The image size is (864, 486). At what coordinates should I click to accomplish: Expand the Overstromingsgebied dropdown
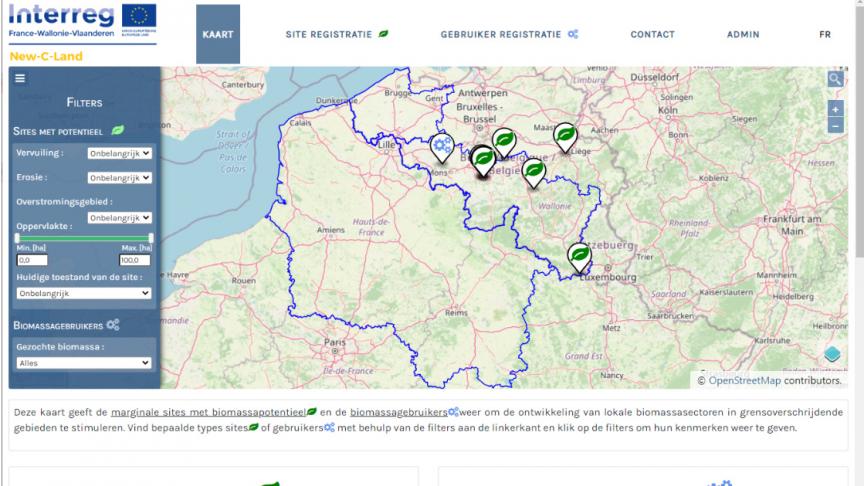click(119, 217)
